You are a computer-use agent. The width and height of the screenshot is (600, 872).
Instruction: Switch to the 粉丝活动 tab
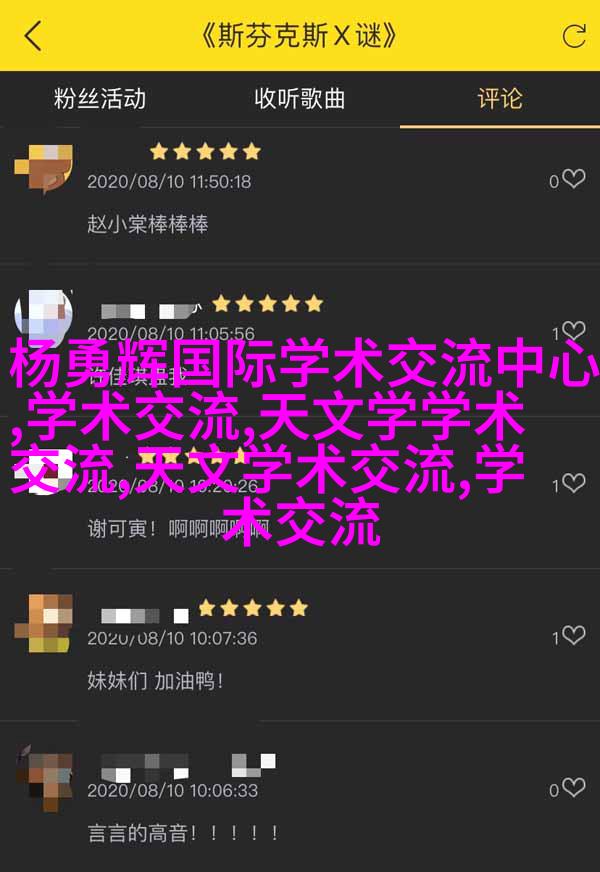point(100,99)
